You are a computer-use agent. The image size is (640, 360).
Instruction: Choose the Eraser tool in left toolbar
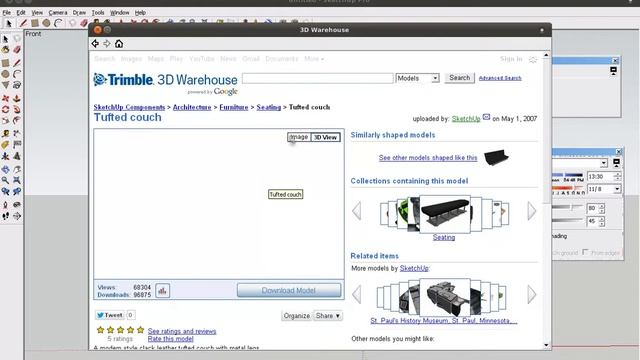click(17, 50)
